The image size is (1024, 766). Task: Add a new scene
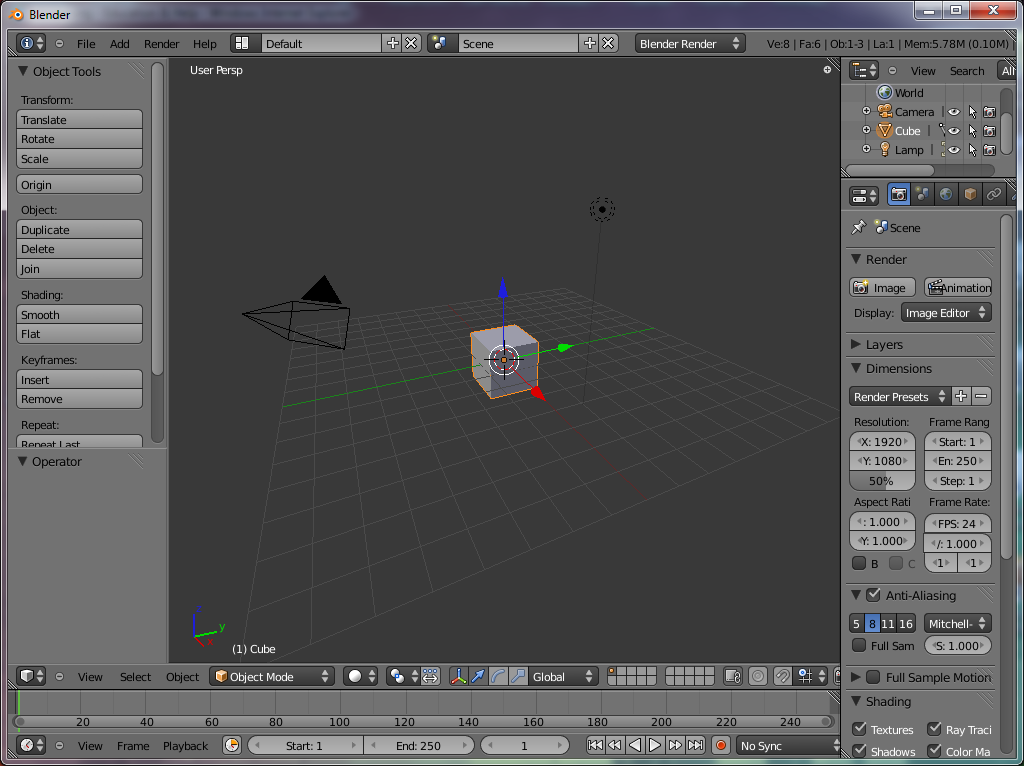(x=590, y=43)
